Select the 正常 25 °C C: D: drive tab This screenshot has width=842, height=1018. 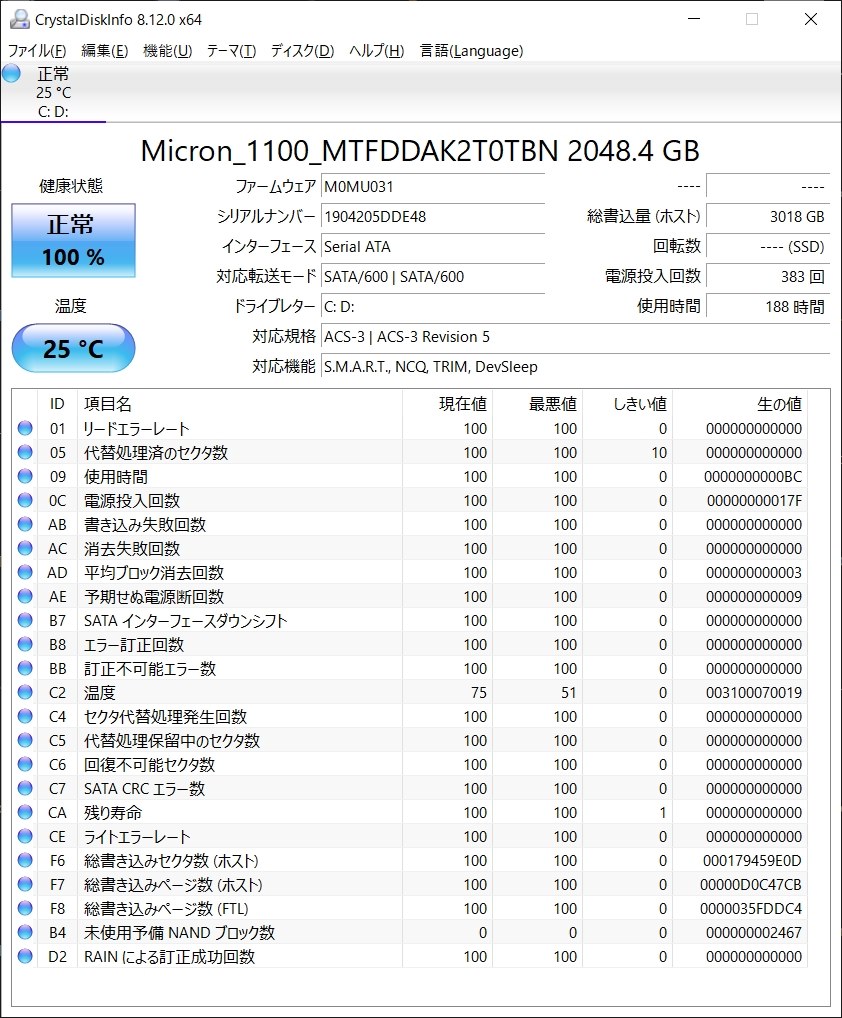[x=53, y=92]
